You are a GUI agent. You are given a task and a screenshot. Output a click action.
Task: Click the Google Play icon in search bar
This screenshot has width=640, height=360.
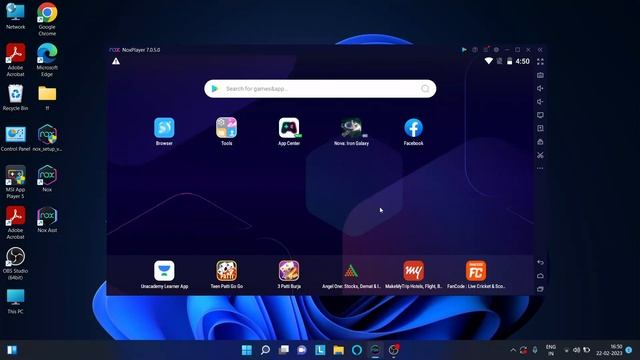tap(215, 89)
